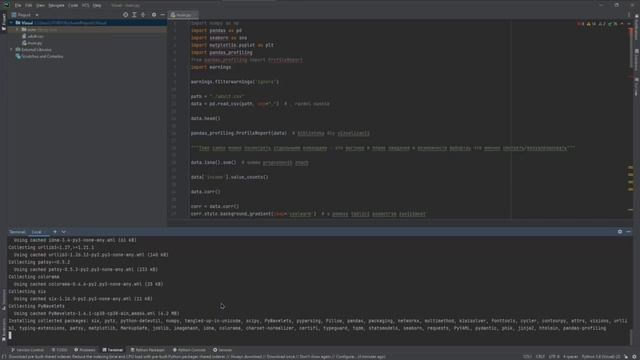Open the Navigate menu

click(x=56, y=5)
